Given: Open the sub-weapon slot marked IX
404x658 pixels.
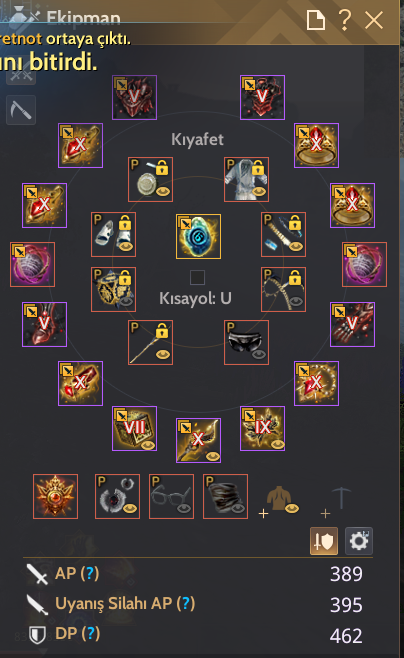Looking at the screenshot, I should (x=262, y=428).
